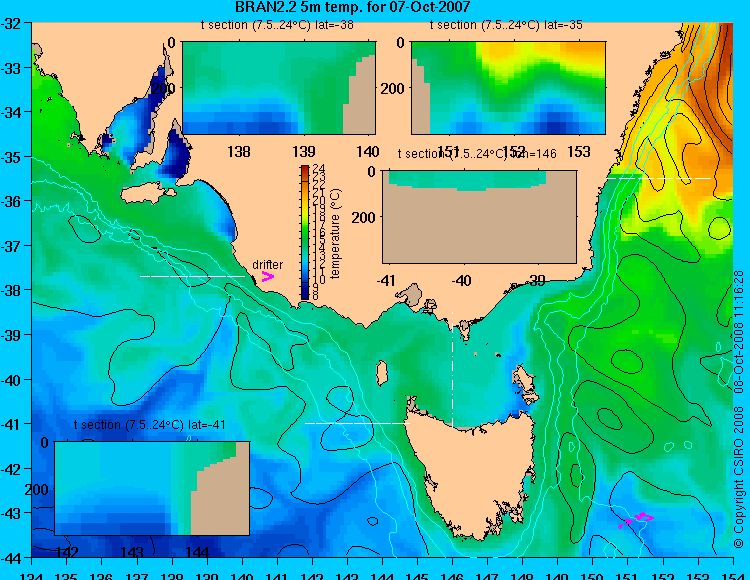750x580 pixels.
Task: Click the 24 tick on the color bar
Action: 319,168
